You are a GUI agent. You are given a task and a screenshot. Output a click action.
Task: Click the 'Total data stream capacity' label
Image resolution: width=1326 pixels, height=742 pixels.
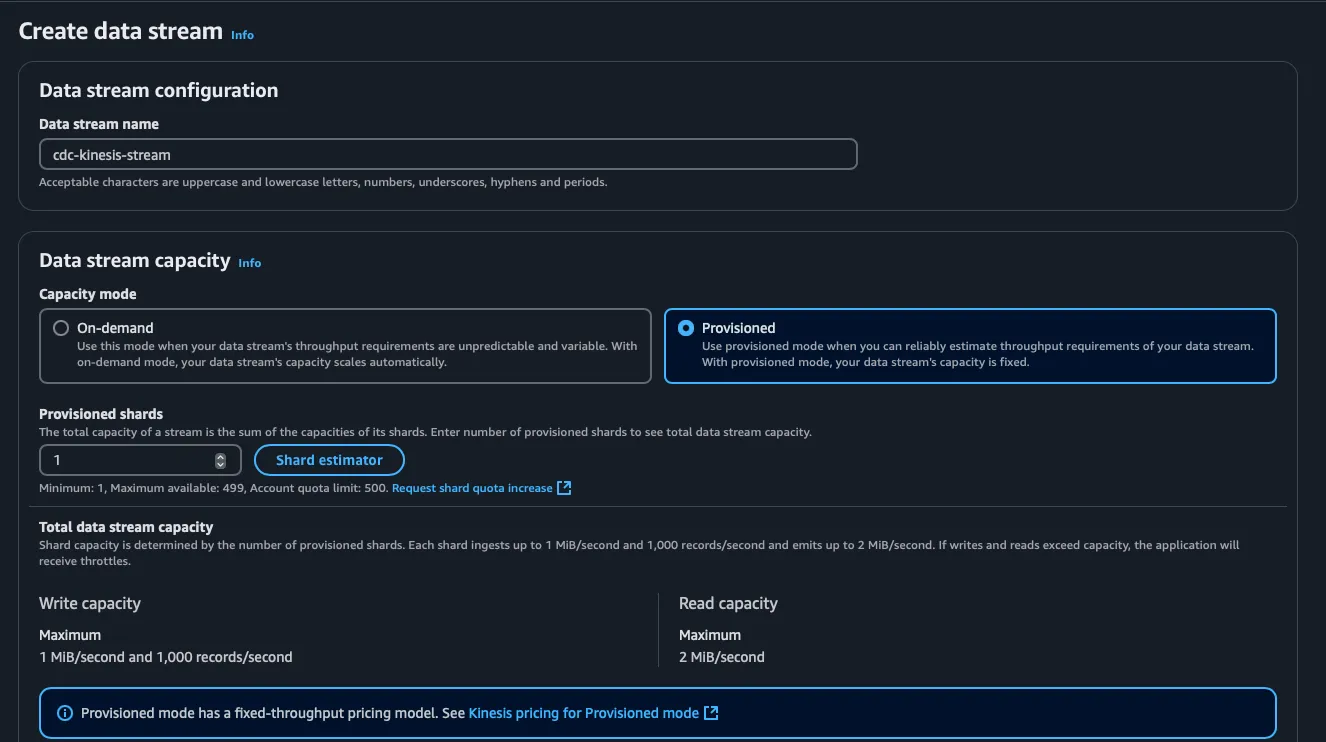click(x=126, y=527)
